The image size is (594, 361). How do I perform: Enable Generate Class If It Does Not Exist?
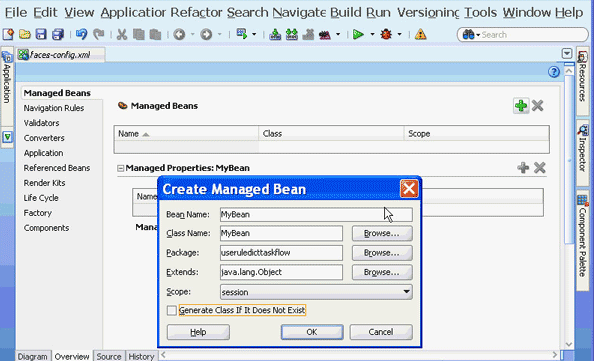point(172,310)
